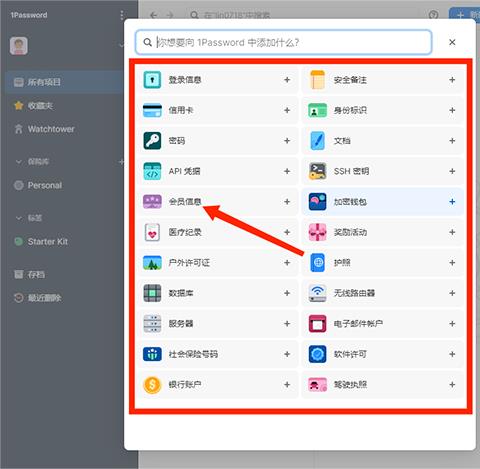480x469 pixels.
Task: Click the 户外许可证 label text
Action: click(189, 263)
